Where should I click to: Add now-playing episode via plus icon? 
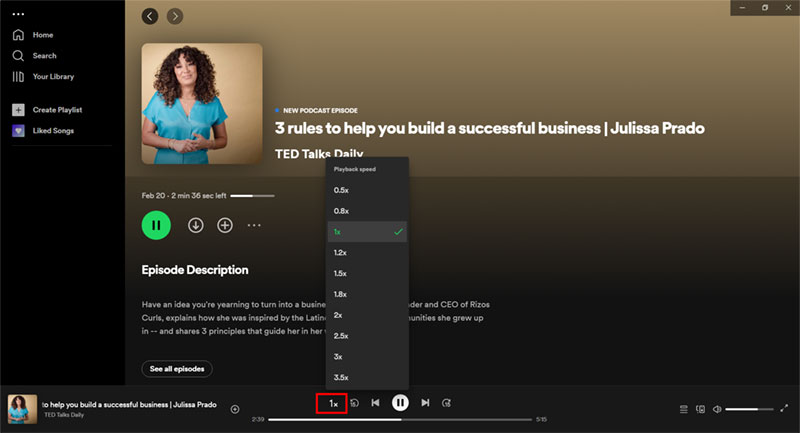[235, 409]
